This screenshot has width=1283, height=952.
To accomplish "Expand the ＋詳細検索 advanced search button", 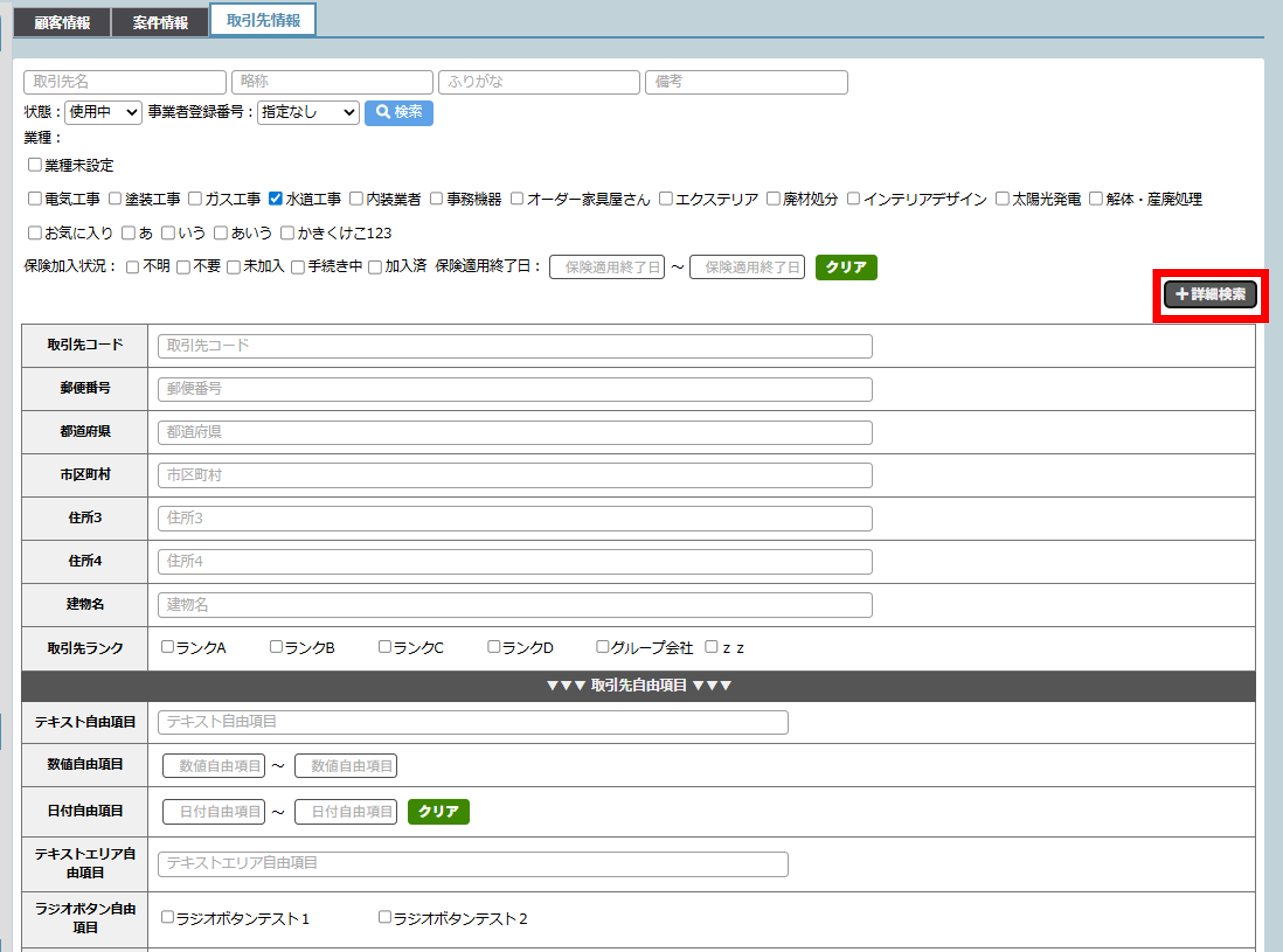I will pyautogui.click(x=1210, y=295).
